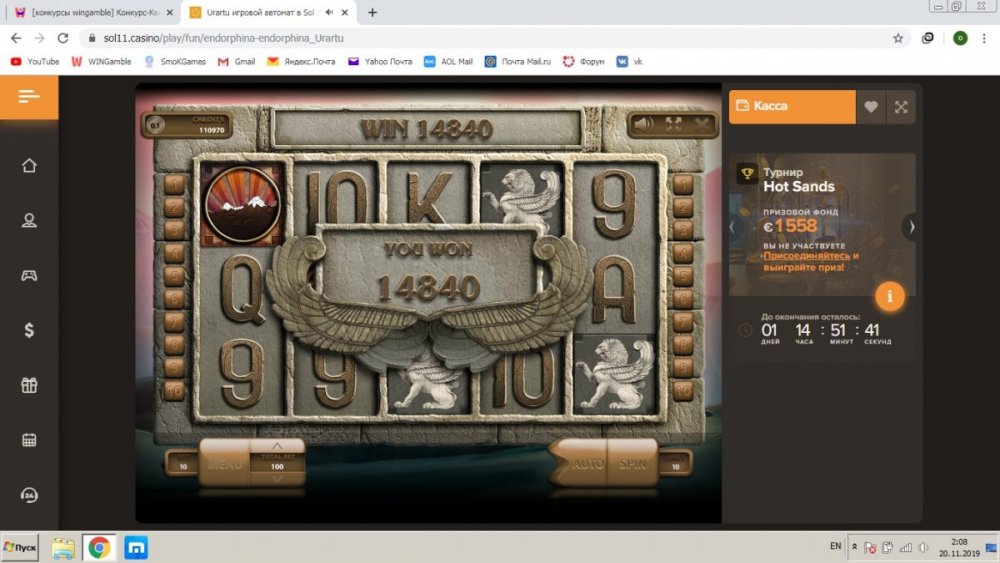
Task: Switch to the wingamble contest browser tab
Action: (x=89, y=13)
